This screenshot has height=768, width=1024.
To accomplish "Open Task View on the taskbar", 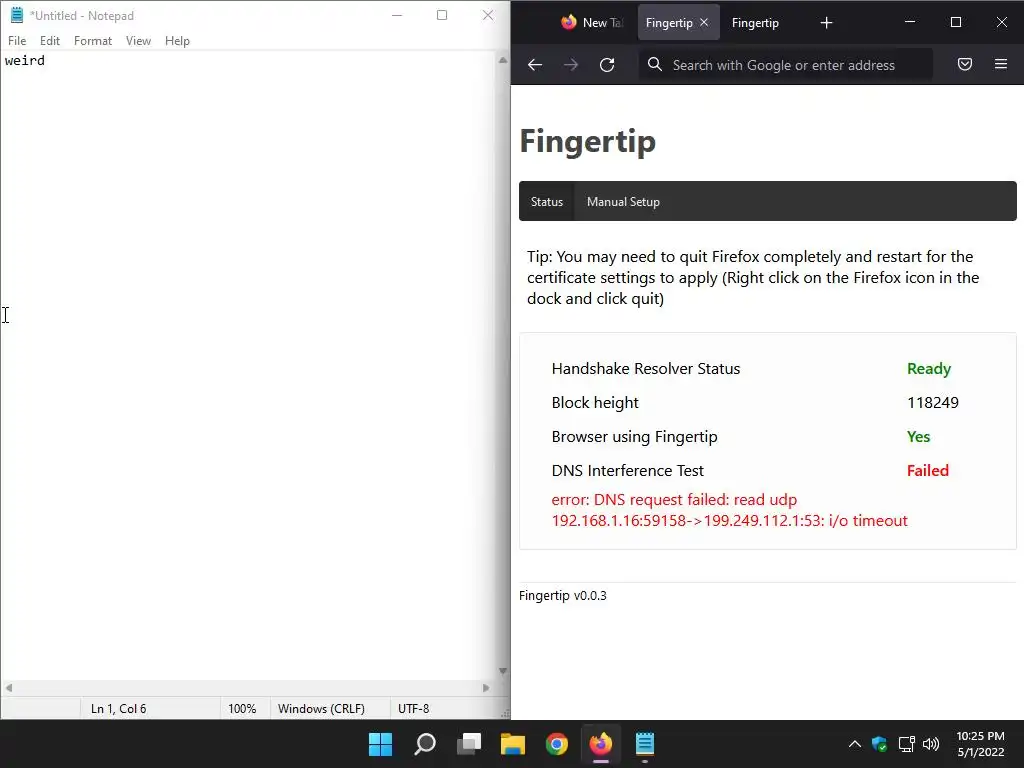I will [x=469, y=744].
